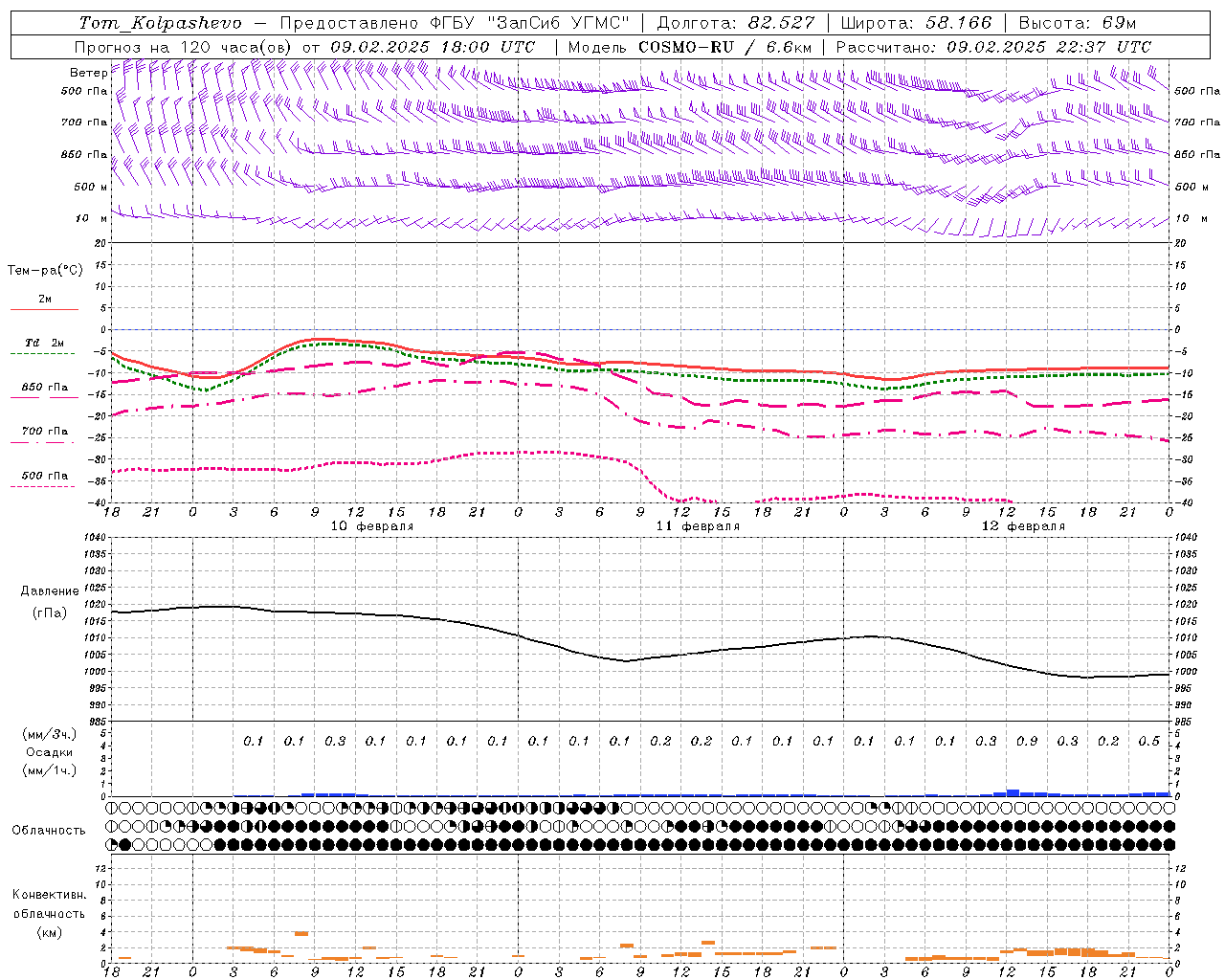Image resolution: width=1225 pixels, height=980 pixels.
Task: Click the date label "12 февраля"
Action: 1023,526
